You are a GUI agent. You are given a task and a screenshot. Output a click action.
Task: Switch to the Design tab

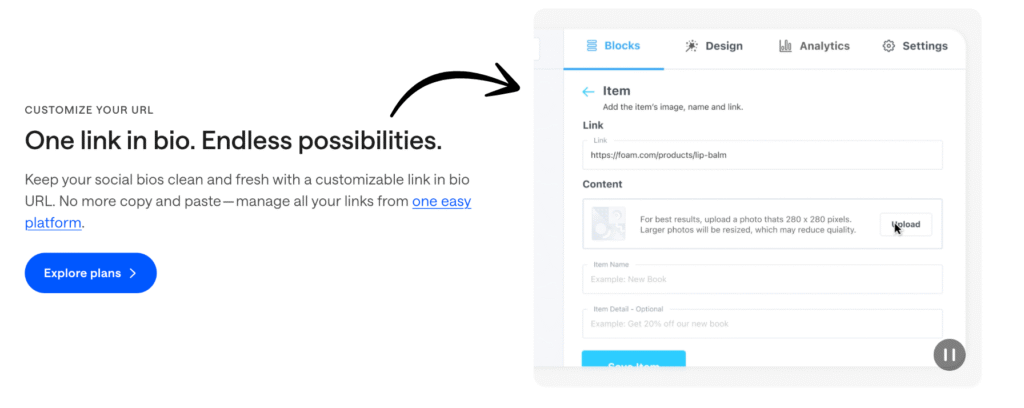[x=714, y=46]
